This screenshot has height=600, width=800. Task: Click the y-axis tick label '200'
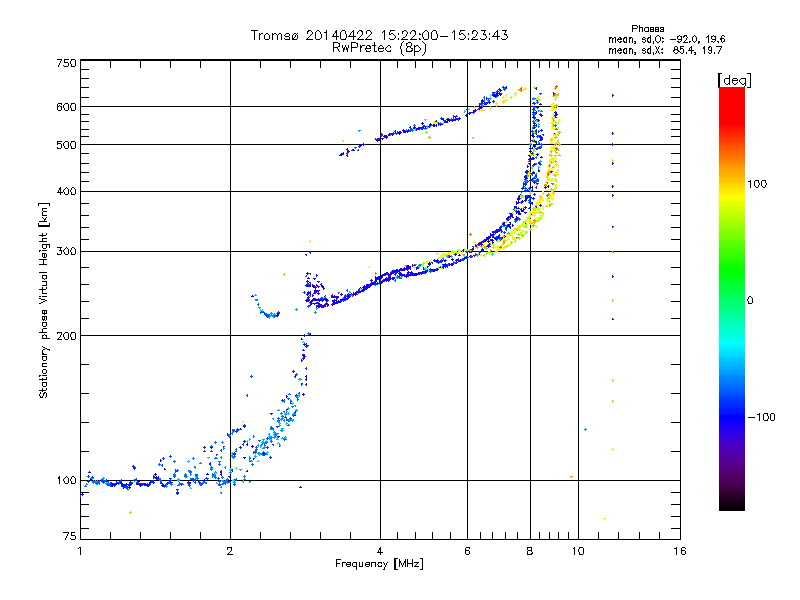click(66, 336)
